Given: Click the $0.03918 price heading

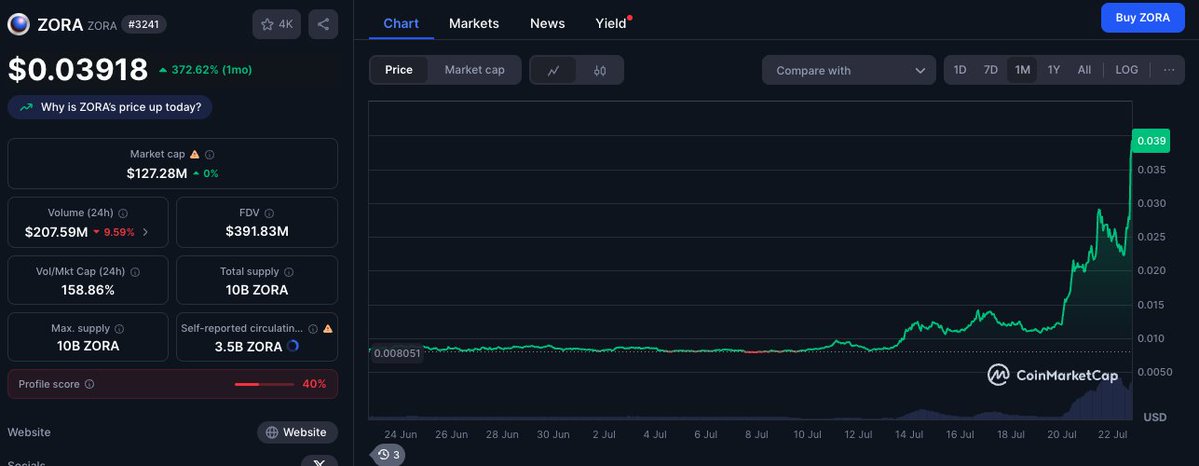Looking at the screenshot, I should [78, 70].
